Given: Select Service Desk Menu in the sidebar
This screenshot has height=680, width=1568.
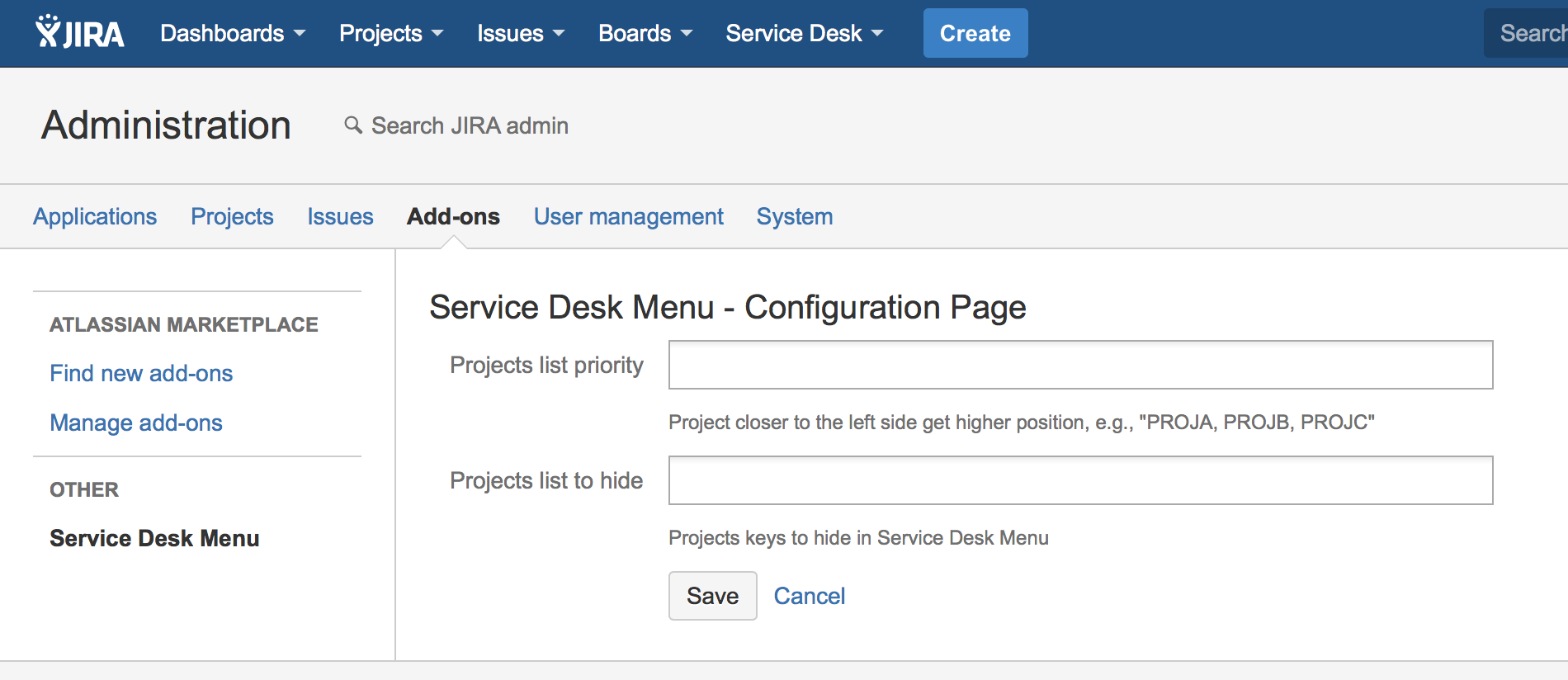Looking at the screenshot, I should [154, 538].
